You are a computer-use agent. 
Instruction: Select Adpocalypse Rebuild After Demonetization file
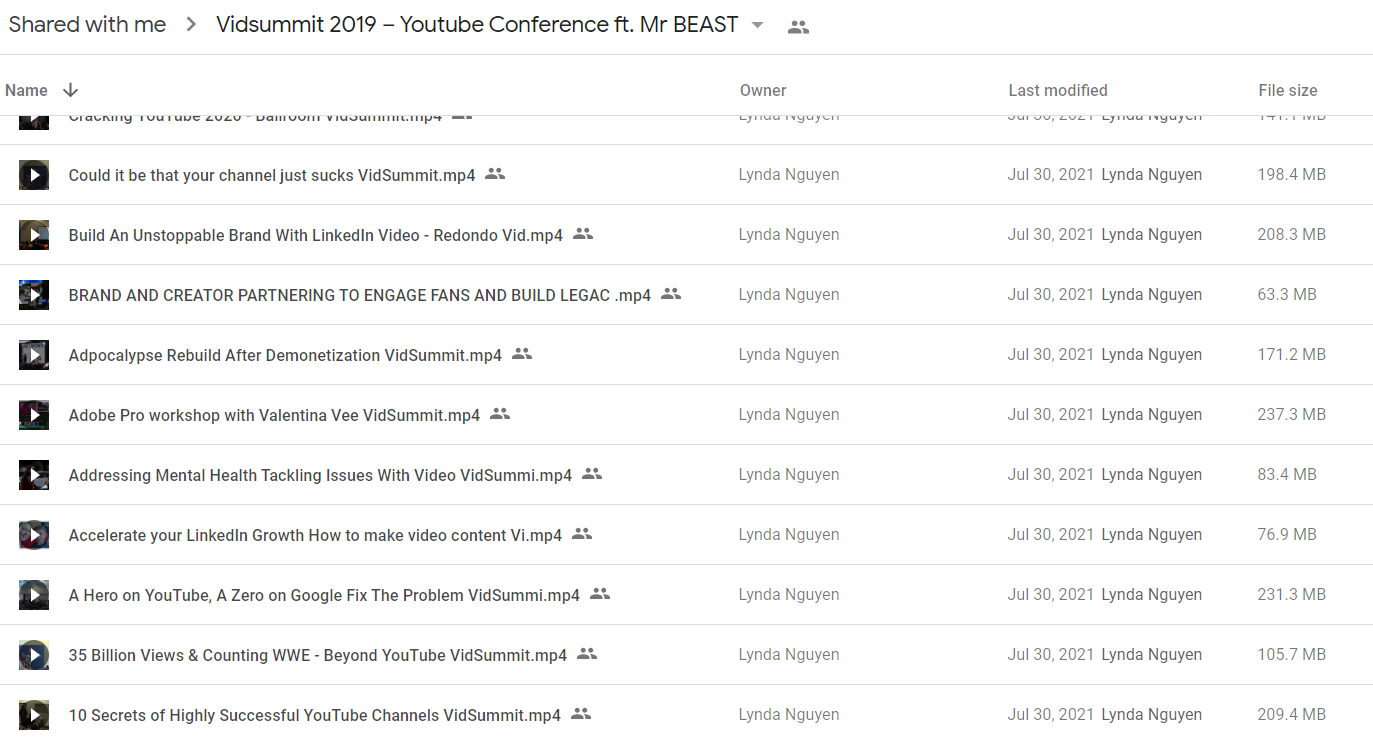pos(285,355)
